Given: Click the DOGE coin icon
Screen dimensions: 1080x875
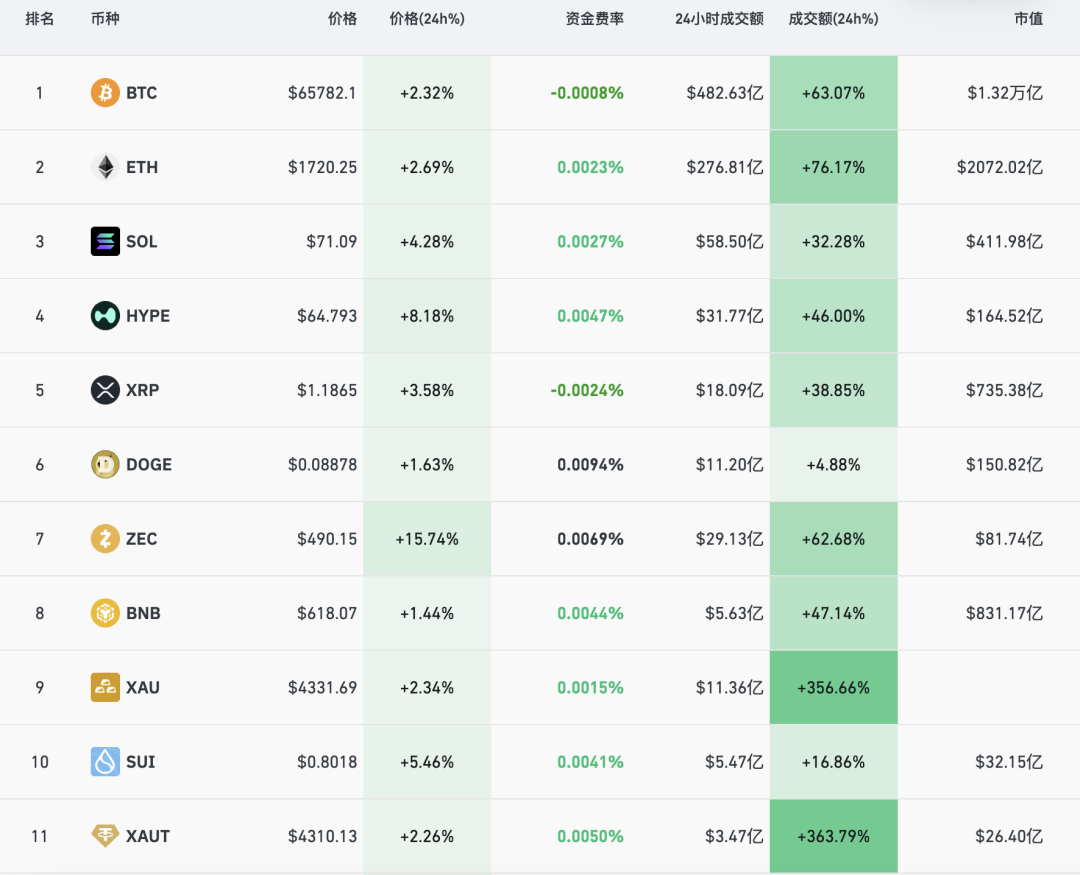Looking at the screenshot, I should [105, 464].
